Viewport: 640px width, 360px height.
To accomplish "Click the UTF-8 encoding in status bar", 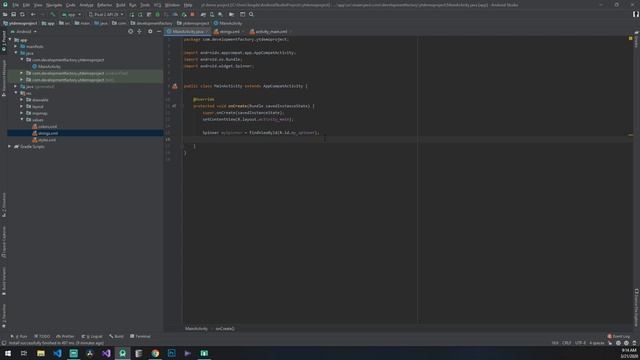I will pyautogui.click(x=580, y=343).
